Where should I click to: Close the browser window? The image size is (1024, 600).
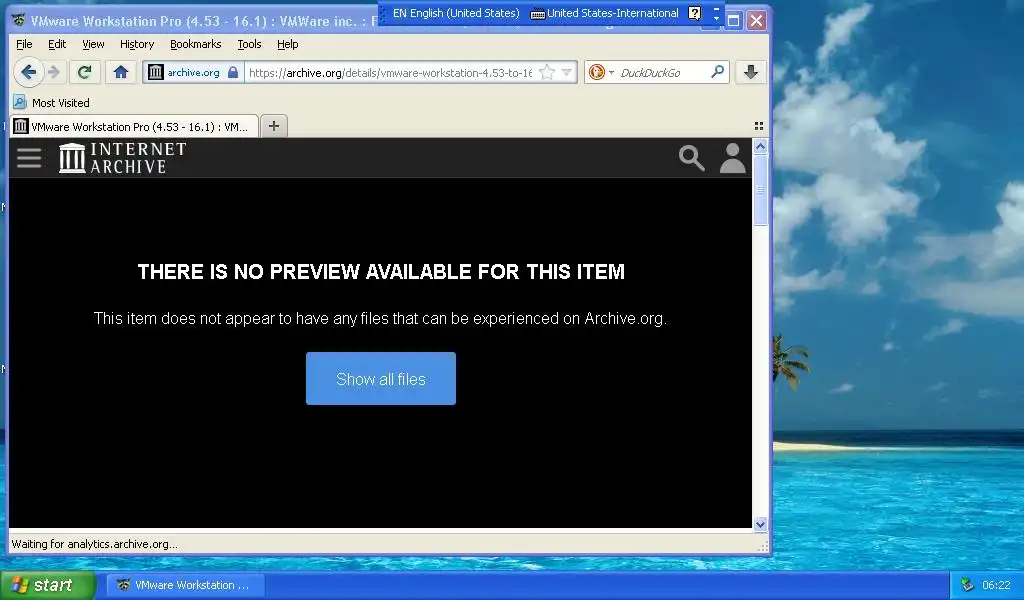(756, 21)
